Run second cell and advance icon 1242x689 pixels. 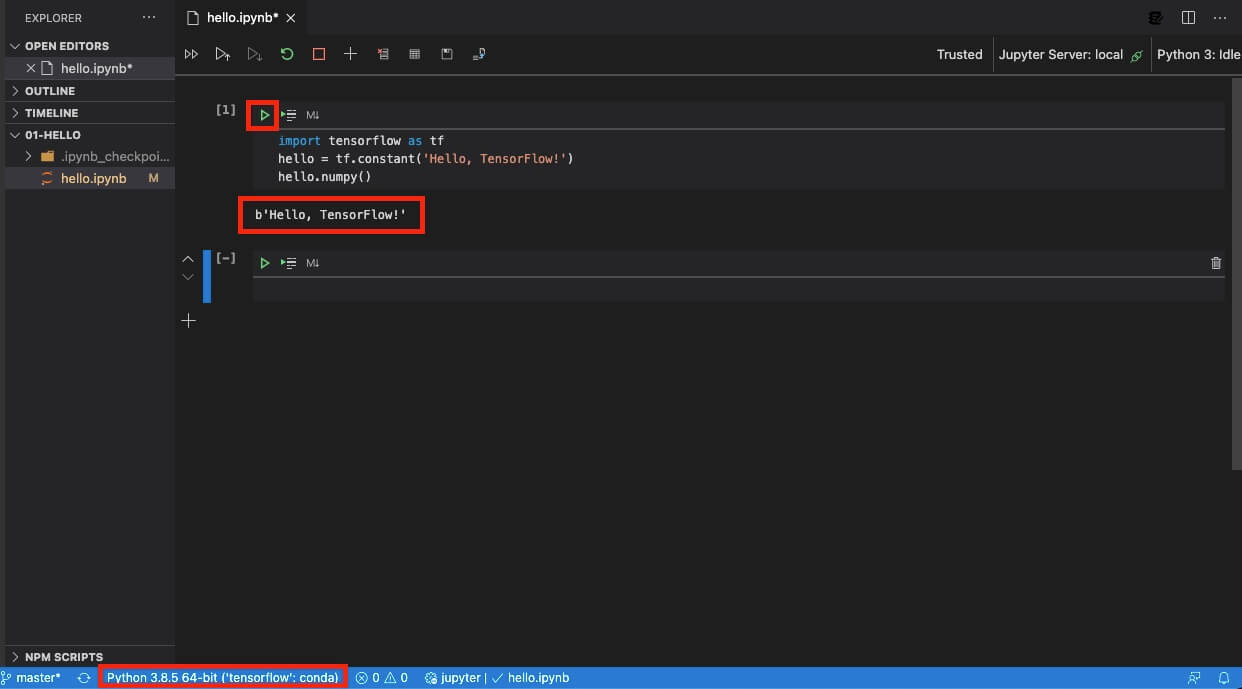pos(288,263)
